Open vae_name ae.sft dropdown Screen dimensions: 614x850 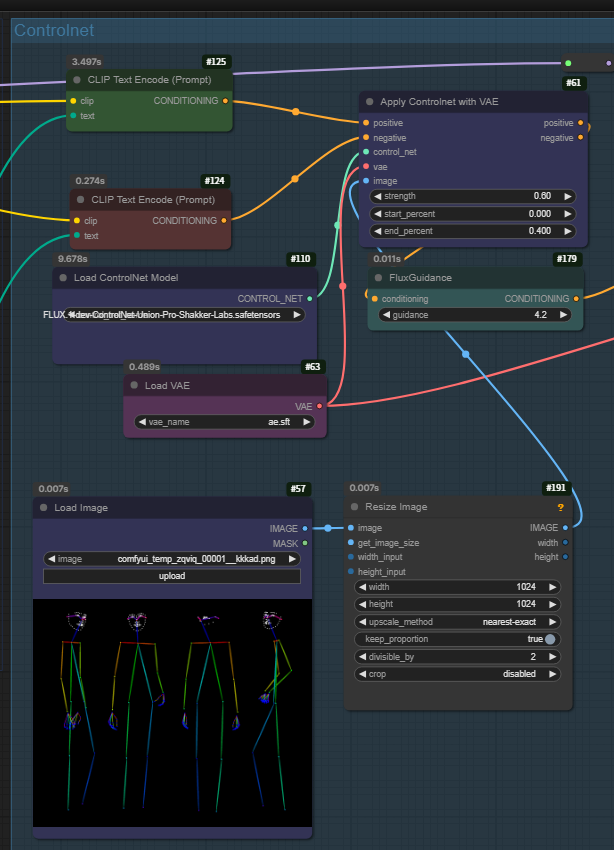pyautogui.click(x=224, y=422)
